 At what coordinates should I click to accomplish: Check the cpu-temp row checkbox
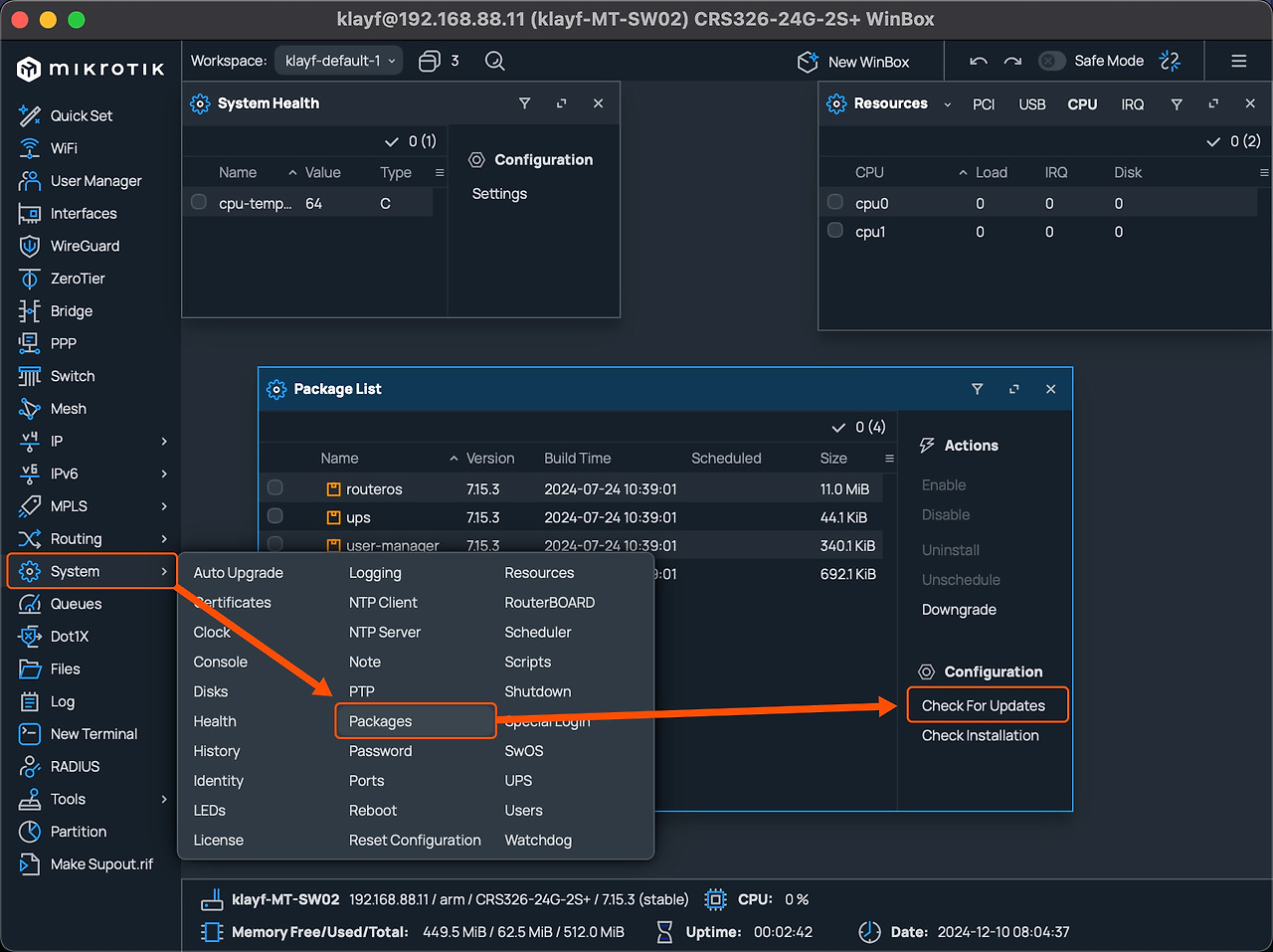(199, 202)
